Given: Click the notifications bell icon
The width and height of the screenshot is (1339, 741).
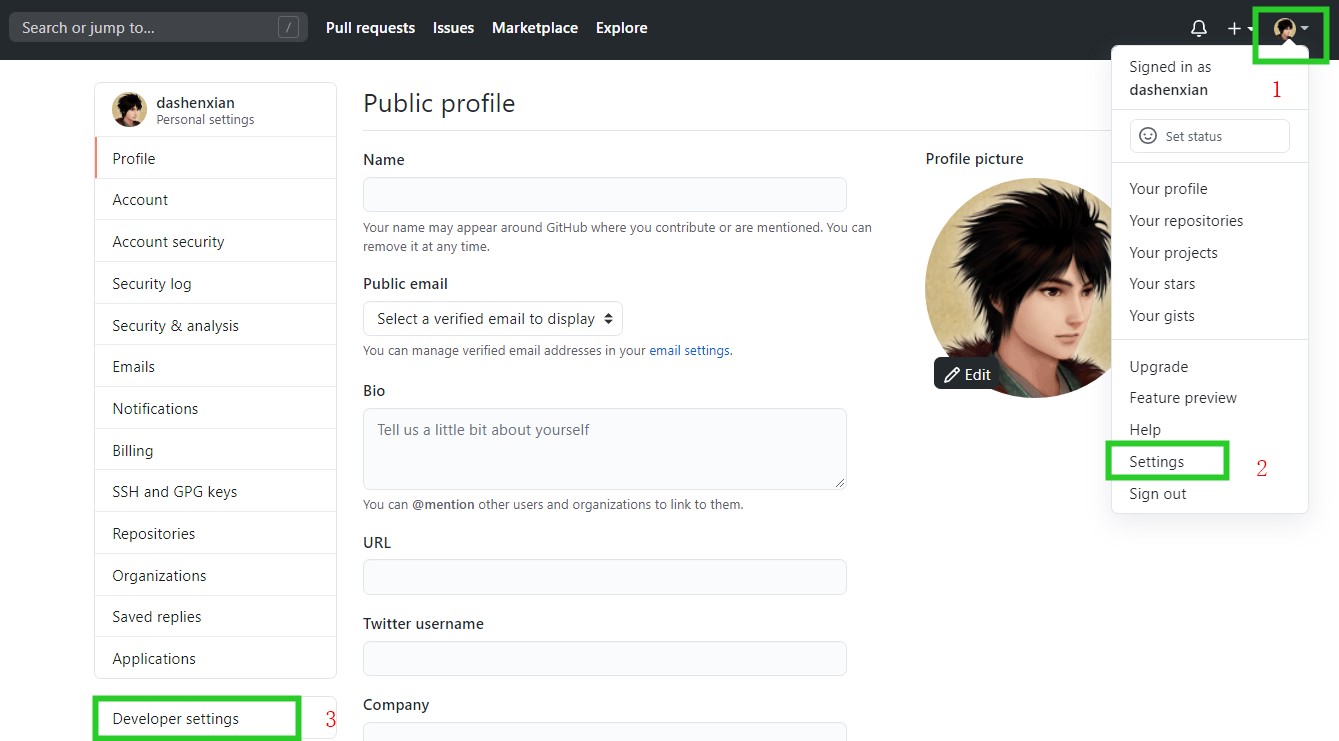Looking at the screenshot, I should [x=1198, y=29].
